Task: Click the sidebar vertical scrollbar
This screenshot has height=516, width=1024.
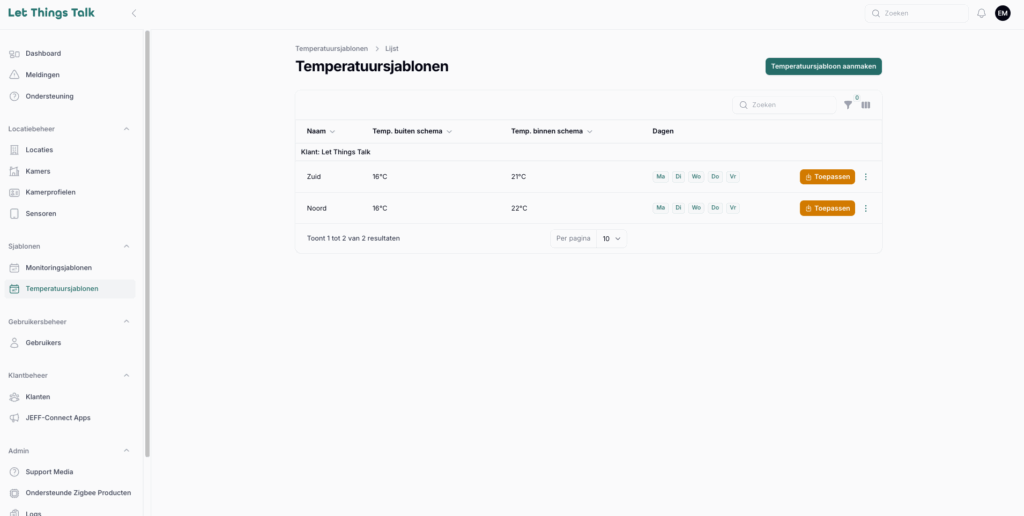Action: click(x=147, y=240)
